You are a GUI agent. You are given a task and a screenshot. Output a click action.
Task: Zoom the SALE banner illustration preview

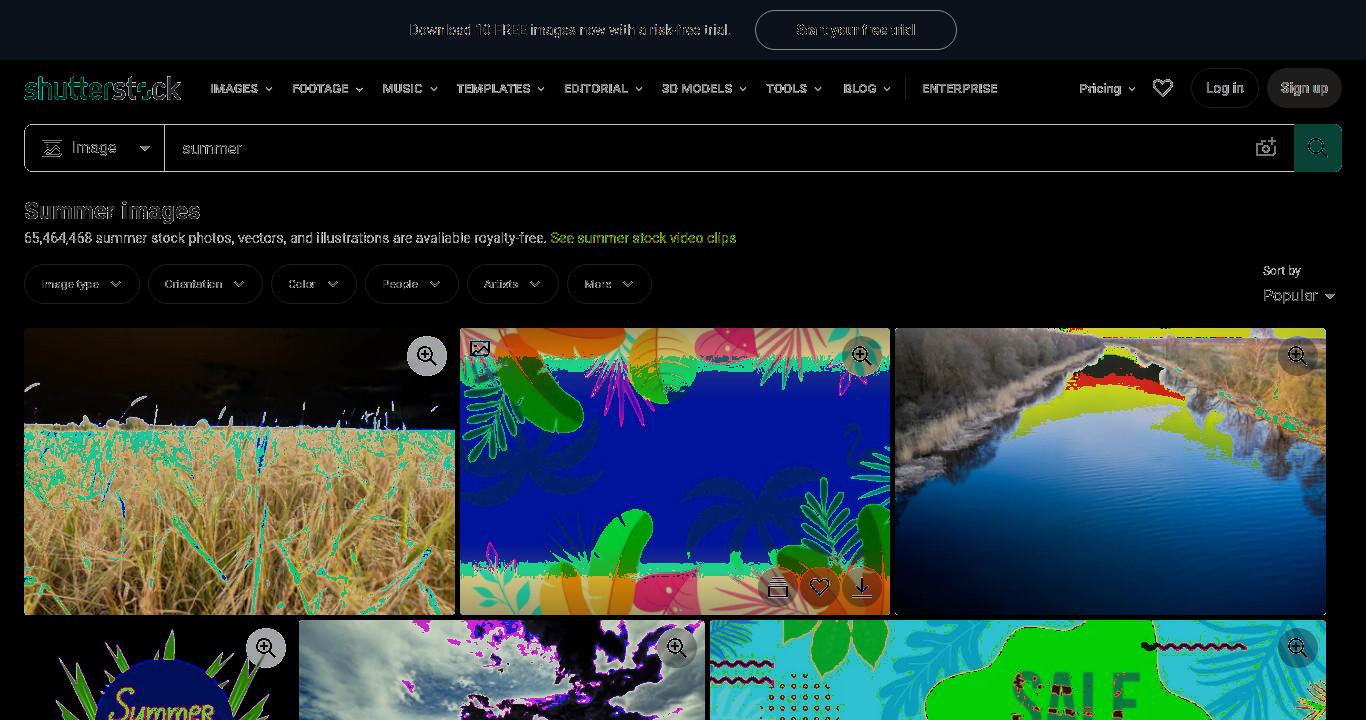pyautogui.click(x=1298, y=648)
